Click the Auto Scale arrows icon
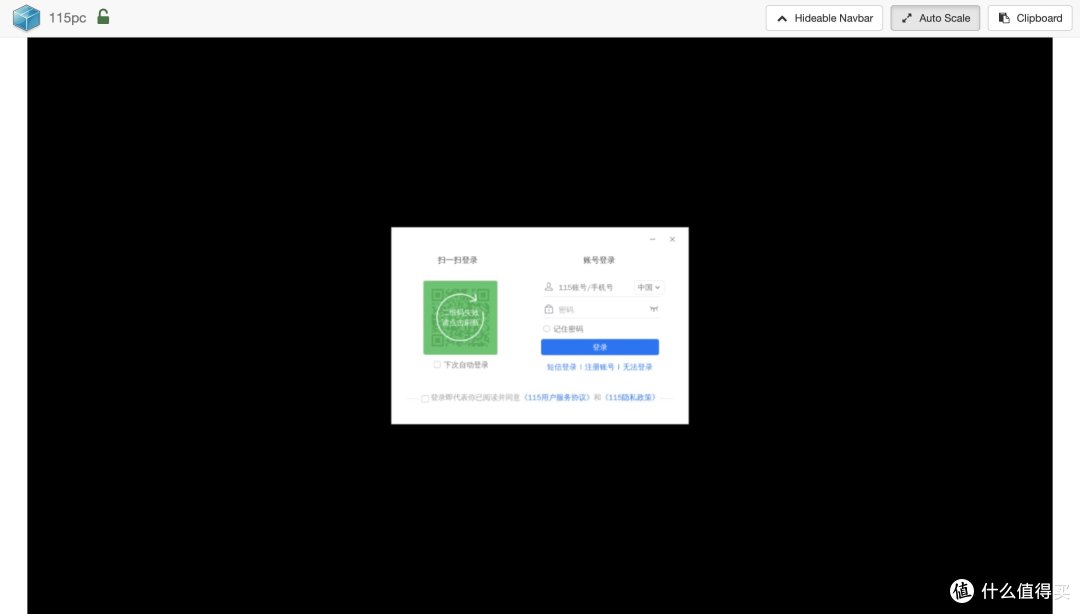Viewport: 1080px width, 614px height. [907, 17]
